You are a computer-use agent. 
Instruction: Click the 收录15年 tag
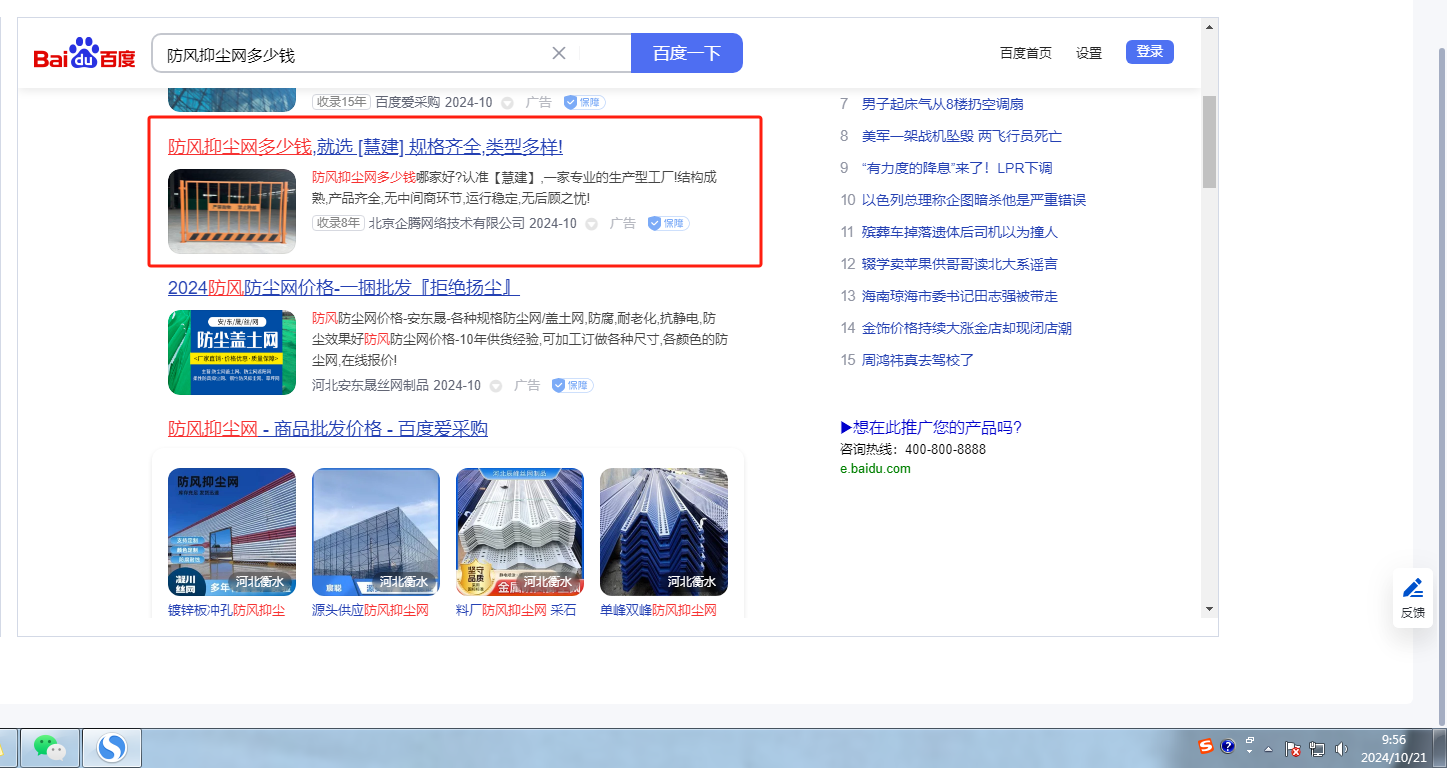[341, 102]
